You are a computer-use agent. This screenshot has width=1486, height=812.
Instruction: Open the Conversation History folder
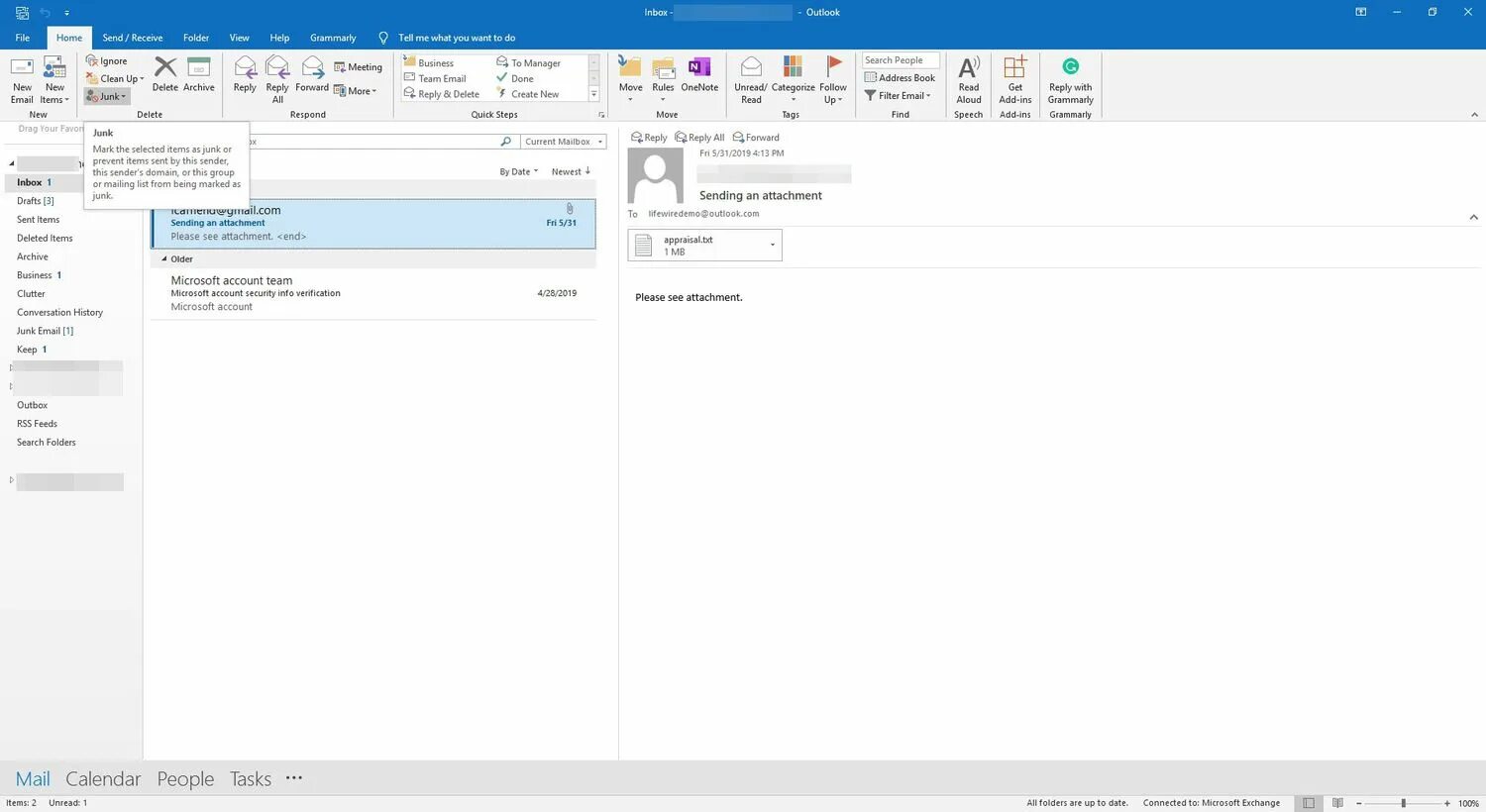59,313
